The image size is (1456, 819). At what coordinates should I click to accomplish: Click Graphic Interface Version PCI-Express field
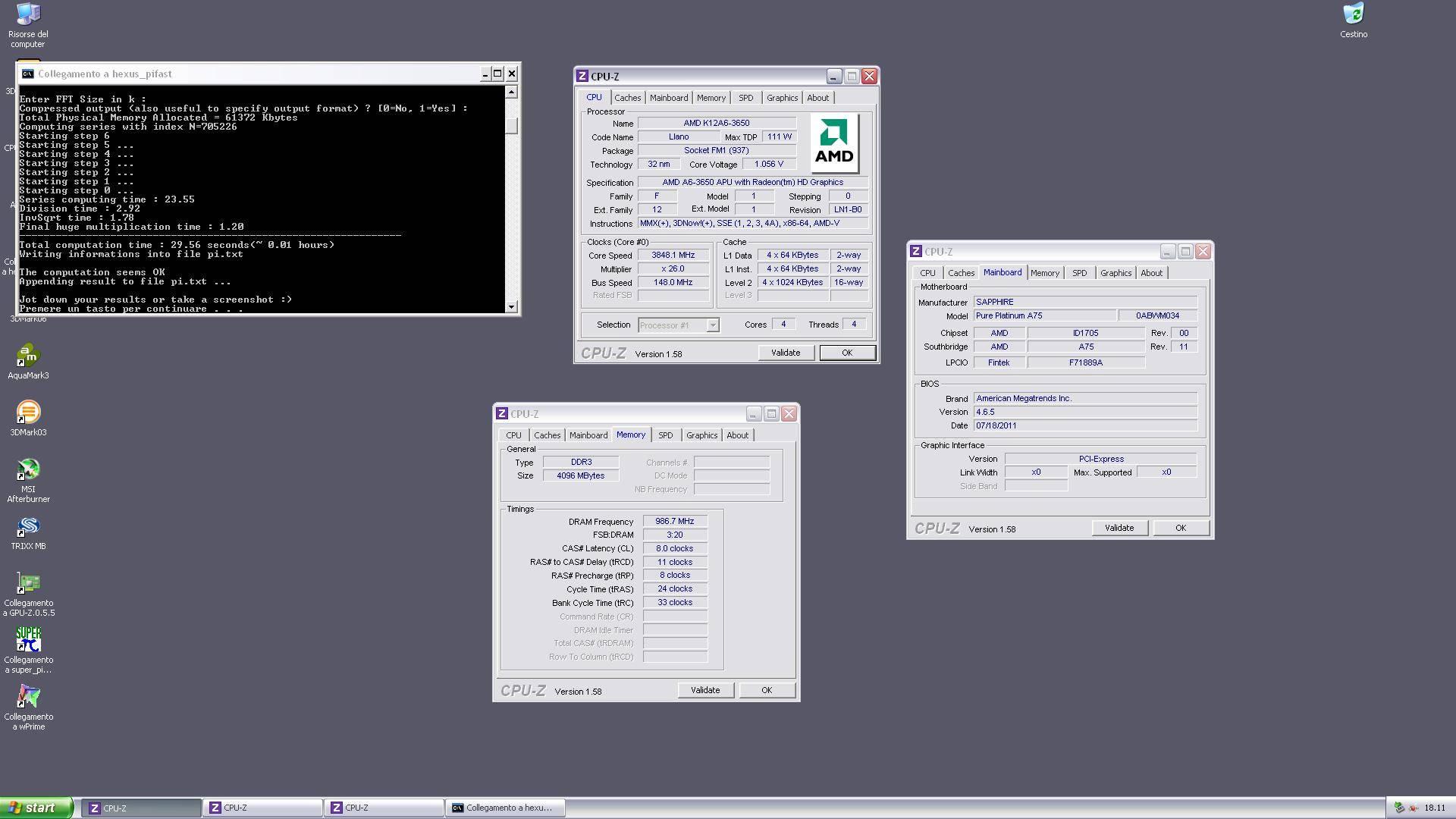pos(1100,459)
